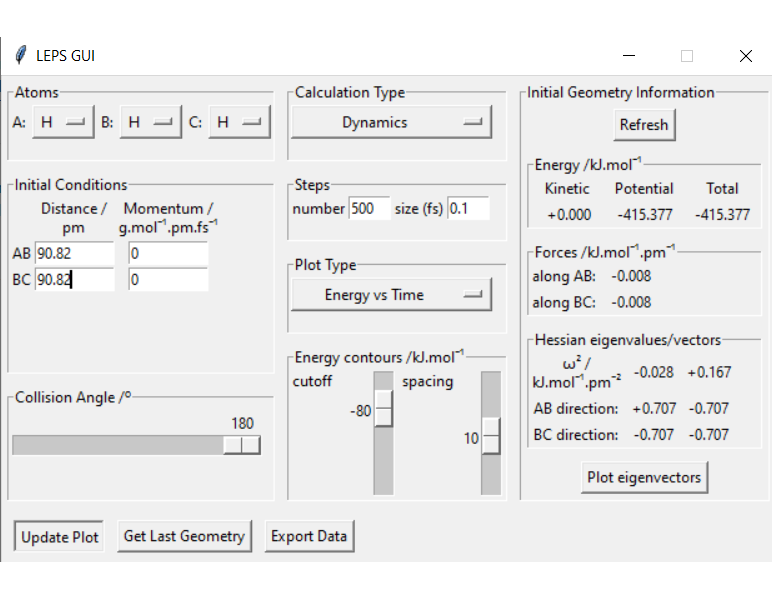
Task: Open the atom A selection dropdown
Action: pos(62,122)
